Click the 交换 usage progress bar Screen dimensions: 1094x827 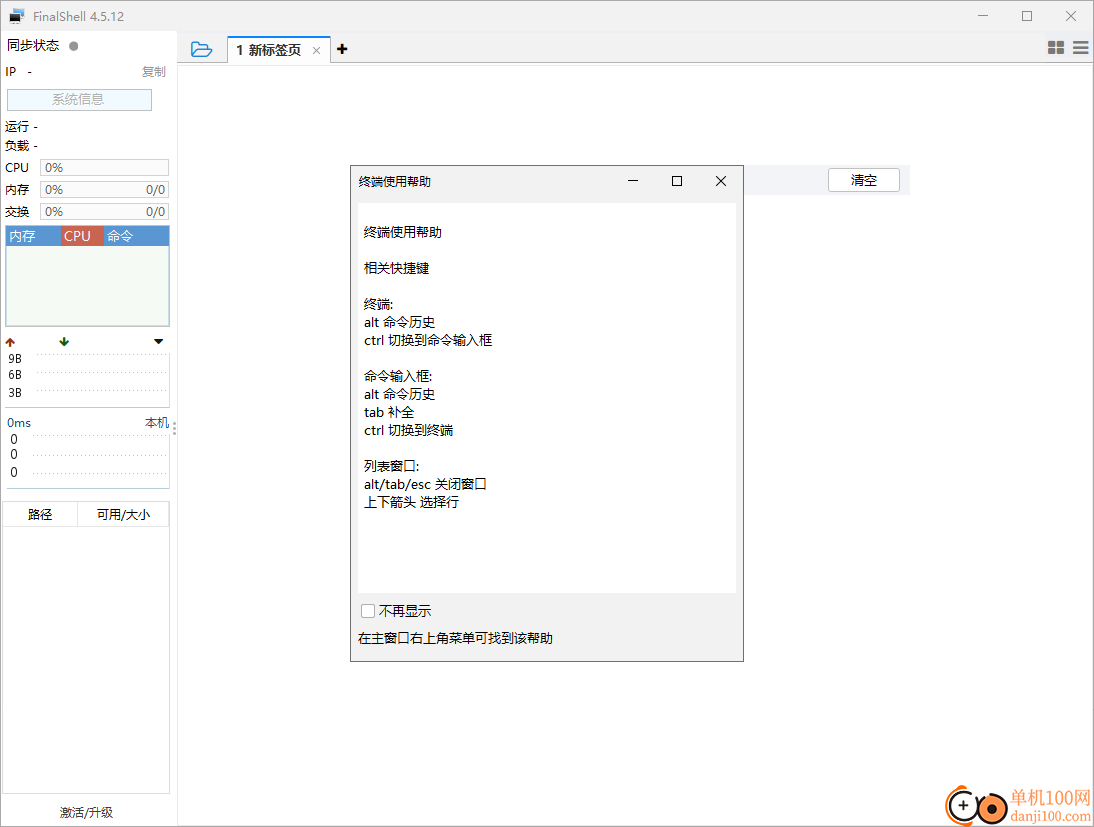105,211
